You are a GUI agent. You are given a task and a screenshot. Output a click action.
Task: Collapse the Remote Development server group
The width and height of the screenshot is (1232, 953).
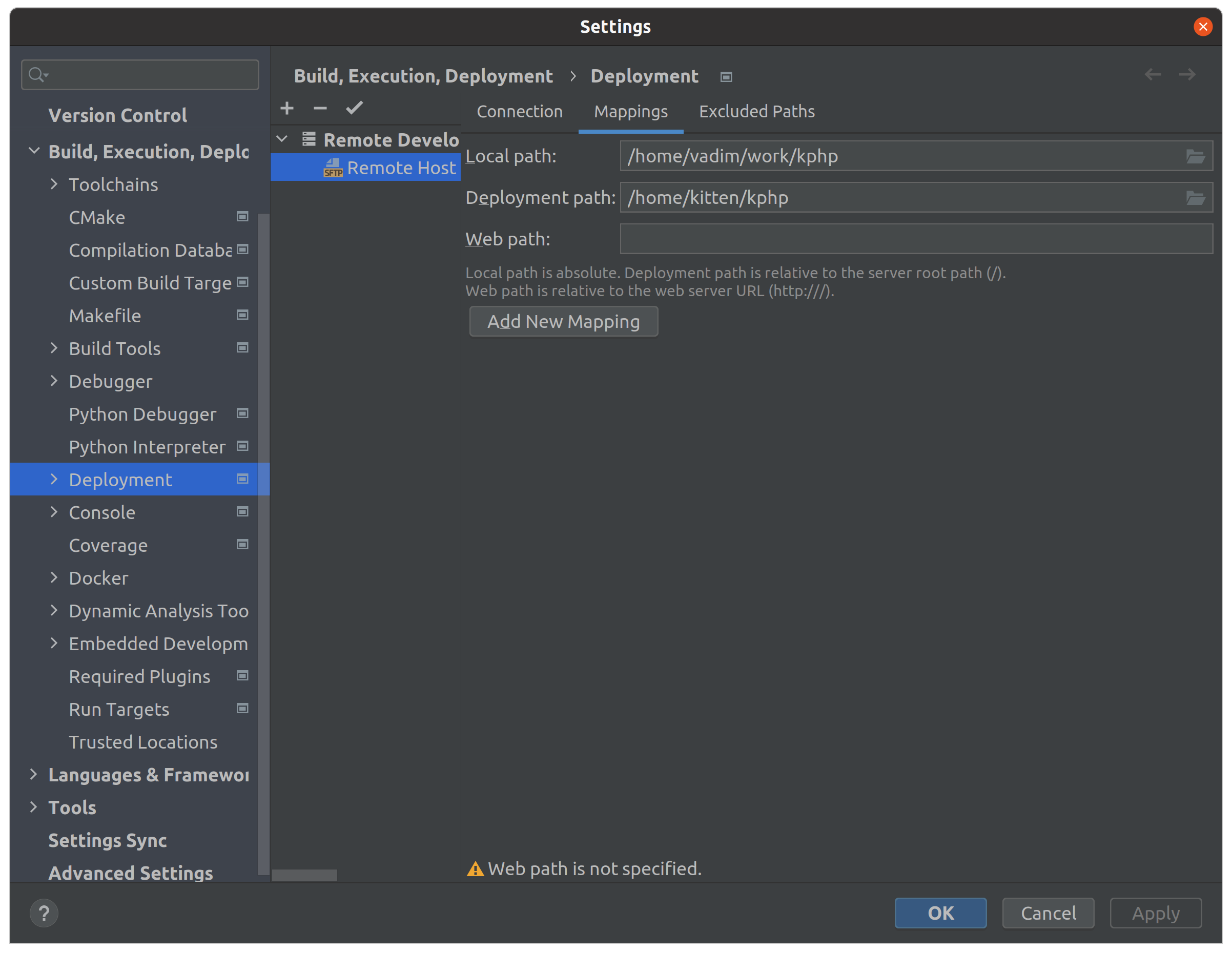click(x=282, y=139)
